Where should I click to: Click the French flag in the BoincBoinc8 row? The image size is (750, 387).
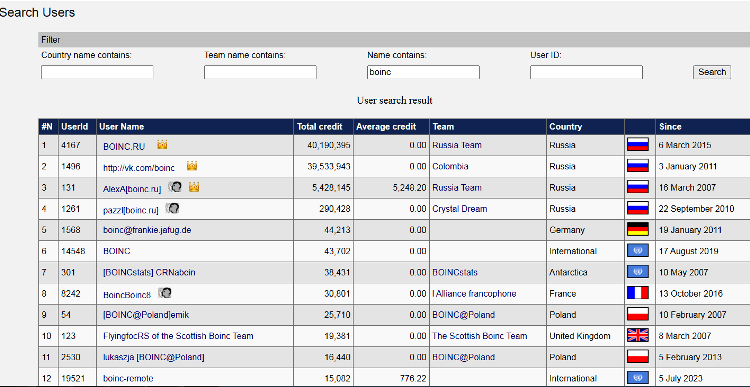[x=638, y=293]
